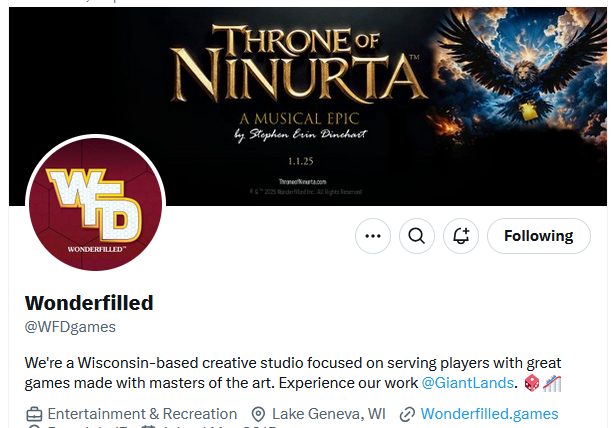This screenshot has height=428, width=611.
Task: Click the red dice emoji in bio
Action: [532, 383]
